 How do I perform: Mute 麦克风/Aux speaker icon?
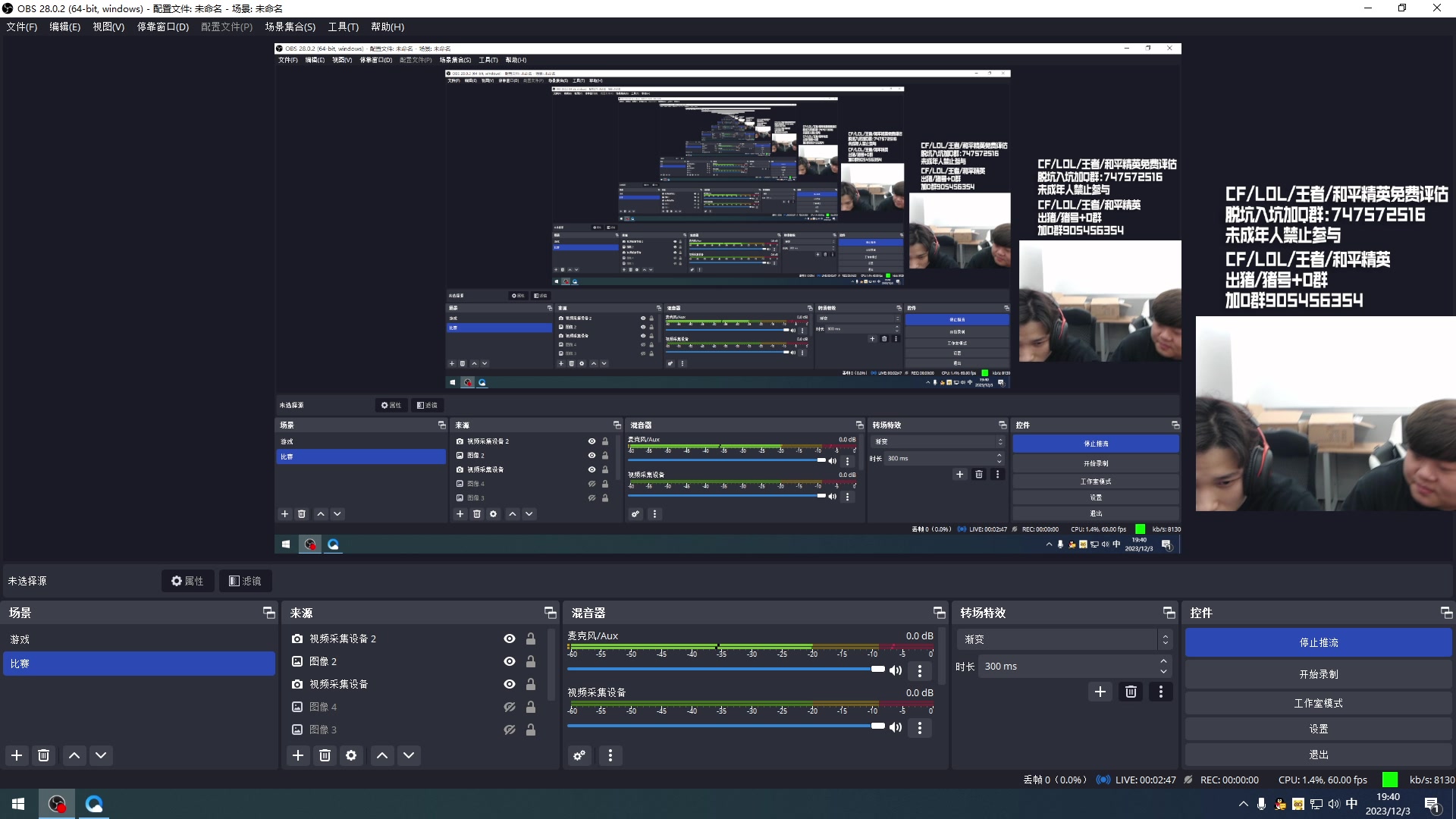[x=896, y=670]
